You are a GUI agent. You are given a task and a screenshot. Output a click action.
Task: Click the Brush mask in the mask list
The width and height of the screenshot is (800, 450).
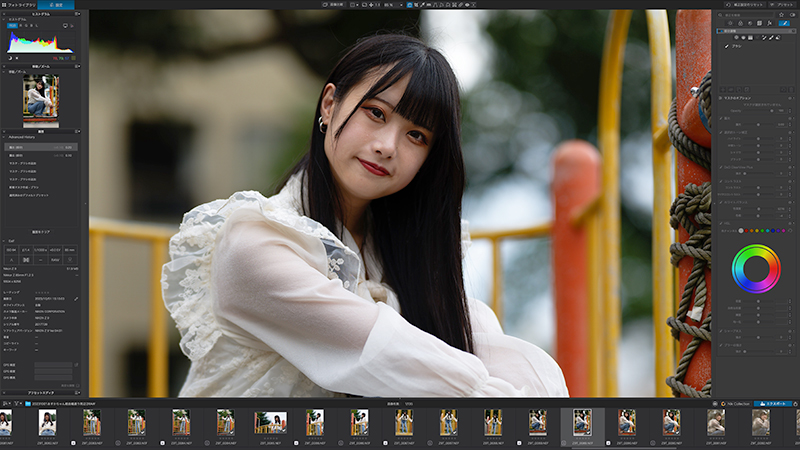(733, 46)
